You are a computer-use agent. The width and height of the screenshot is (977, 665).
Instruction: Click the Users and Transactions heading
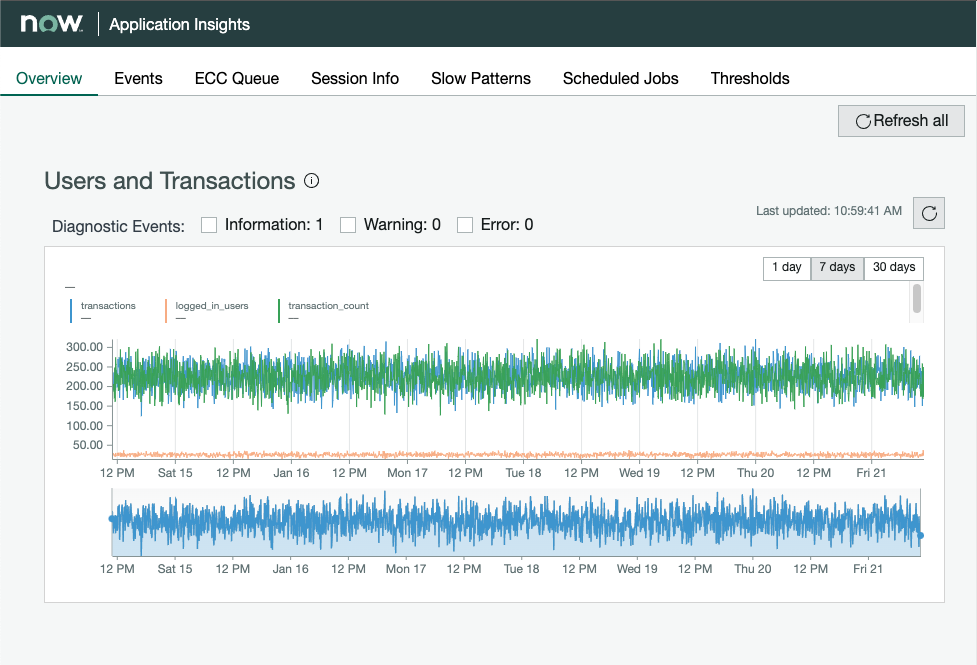pos(169,181)
